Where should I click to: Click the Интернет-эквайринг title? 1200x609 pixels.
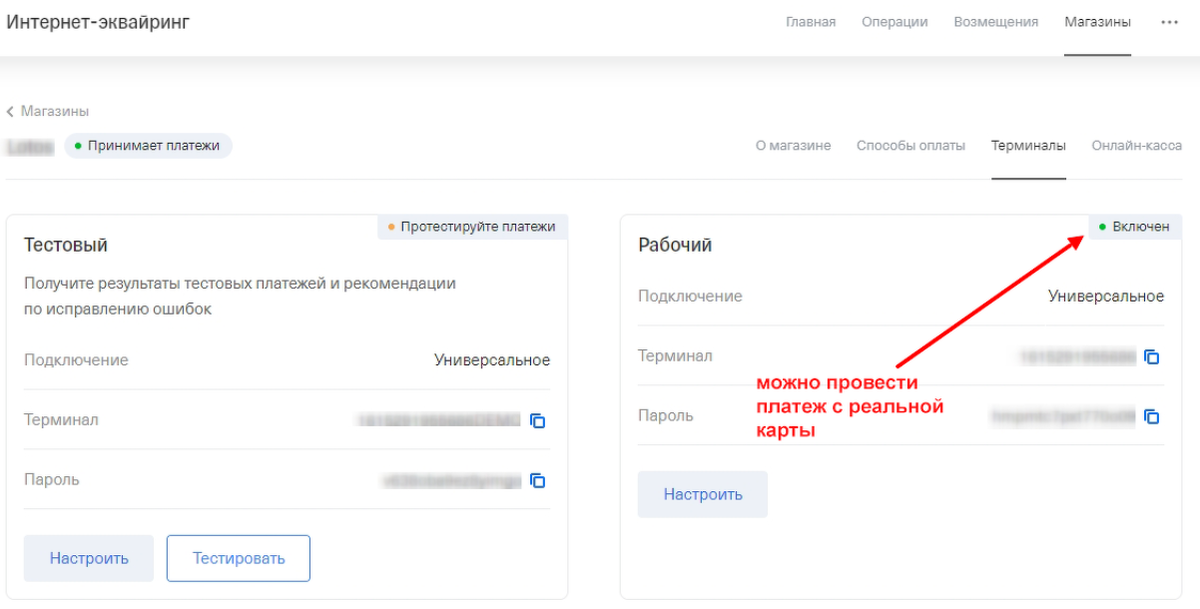(x=98, y=22)
